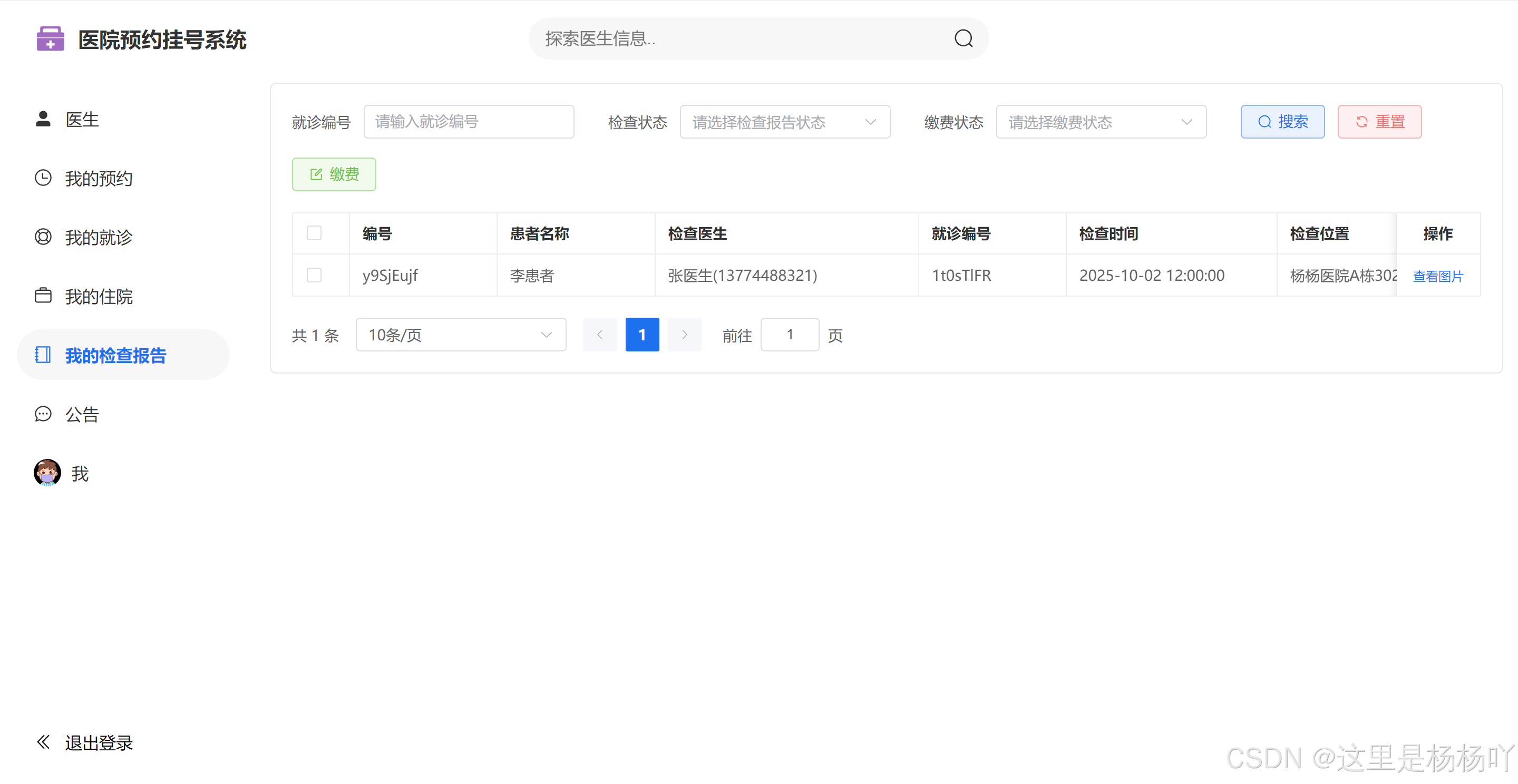Image resolution: width=1518 pixels, height=784 pixels.
Task: Go to 我的预约 in sidebar
Action: click(x=99, y=178)
